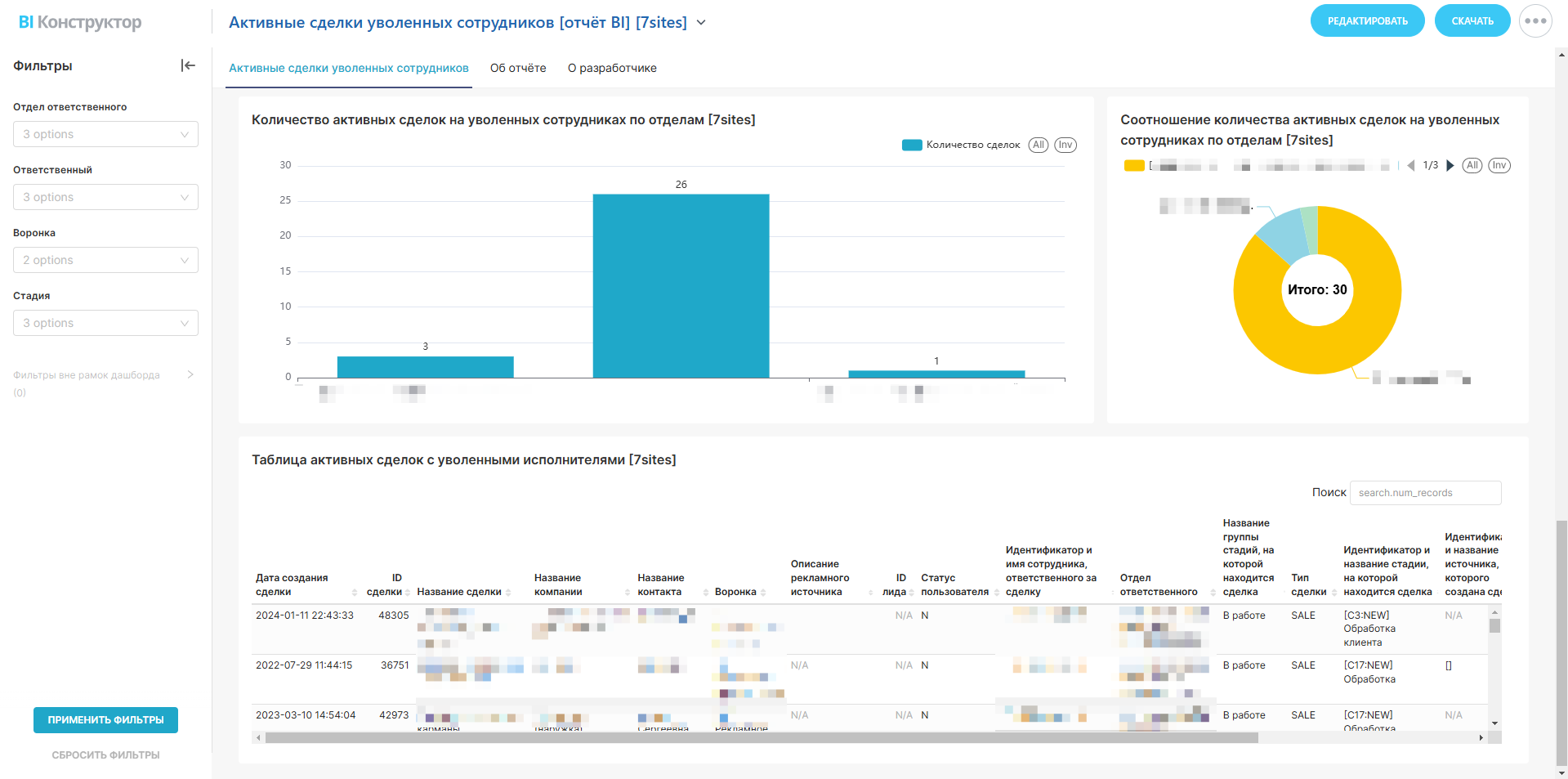Invert legend selection in bar chart

tap(1065, 145)
